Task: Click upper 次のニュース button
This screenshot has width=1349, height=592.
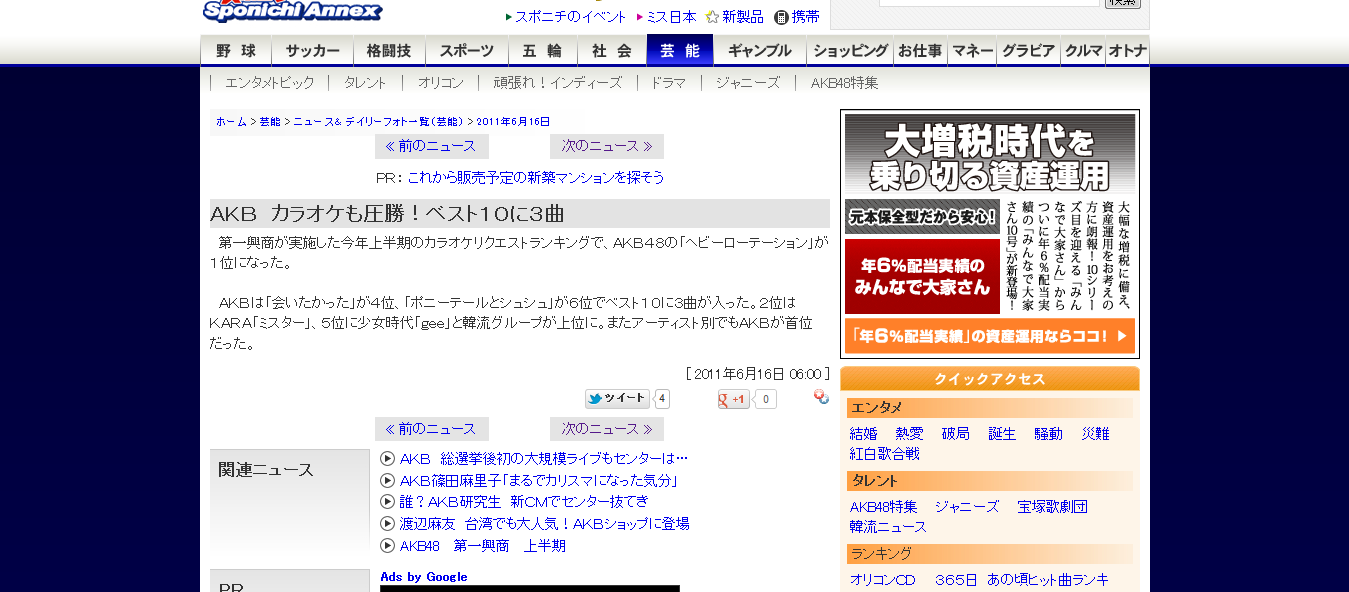Action: point(607,146)
